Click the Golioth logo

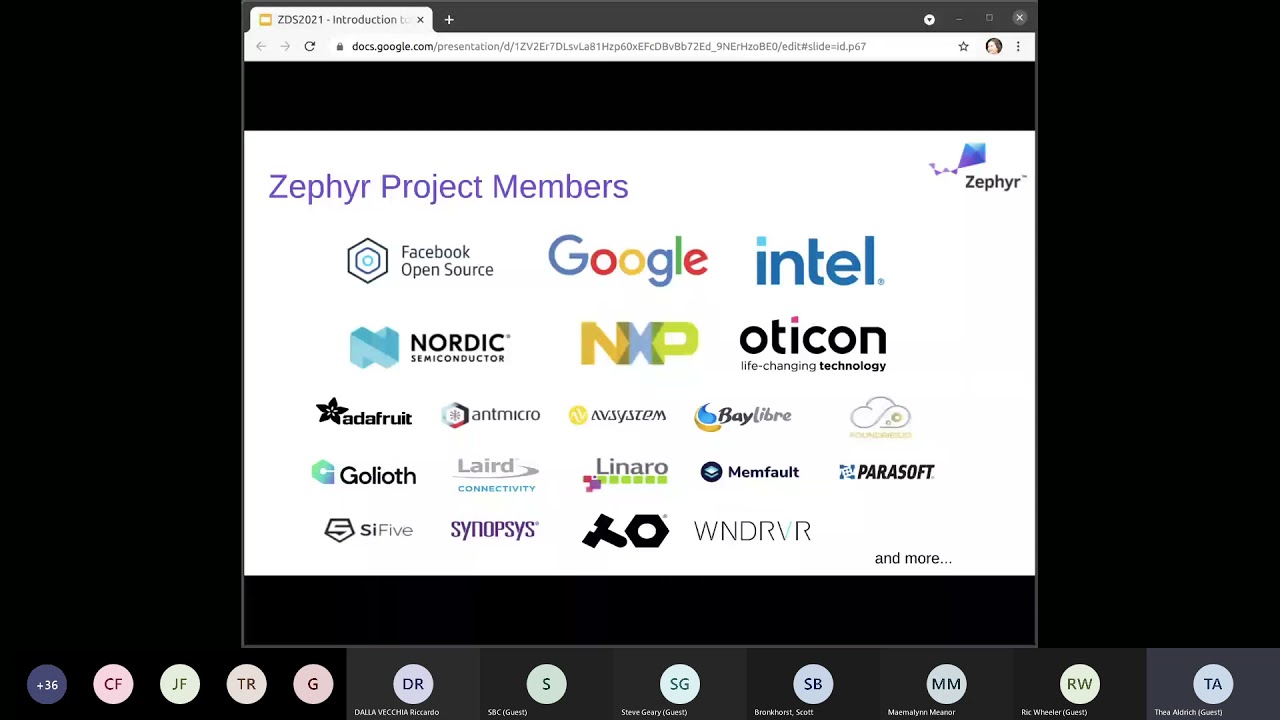[364, 474]
